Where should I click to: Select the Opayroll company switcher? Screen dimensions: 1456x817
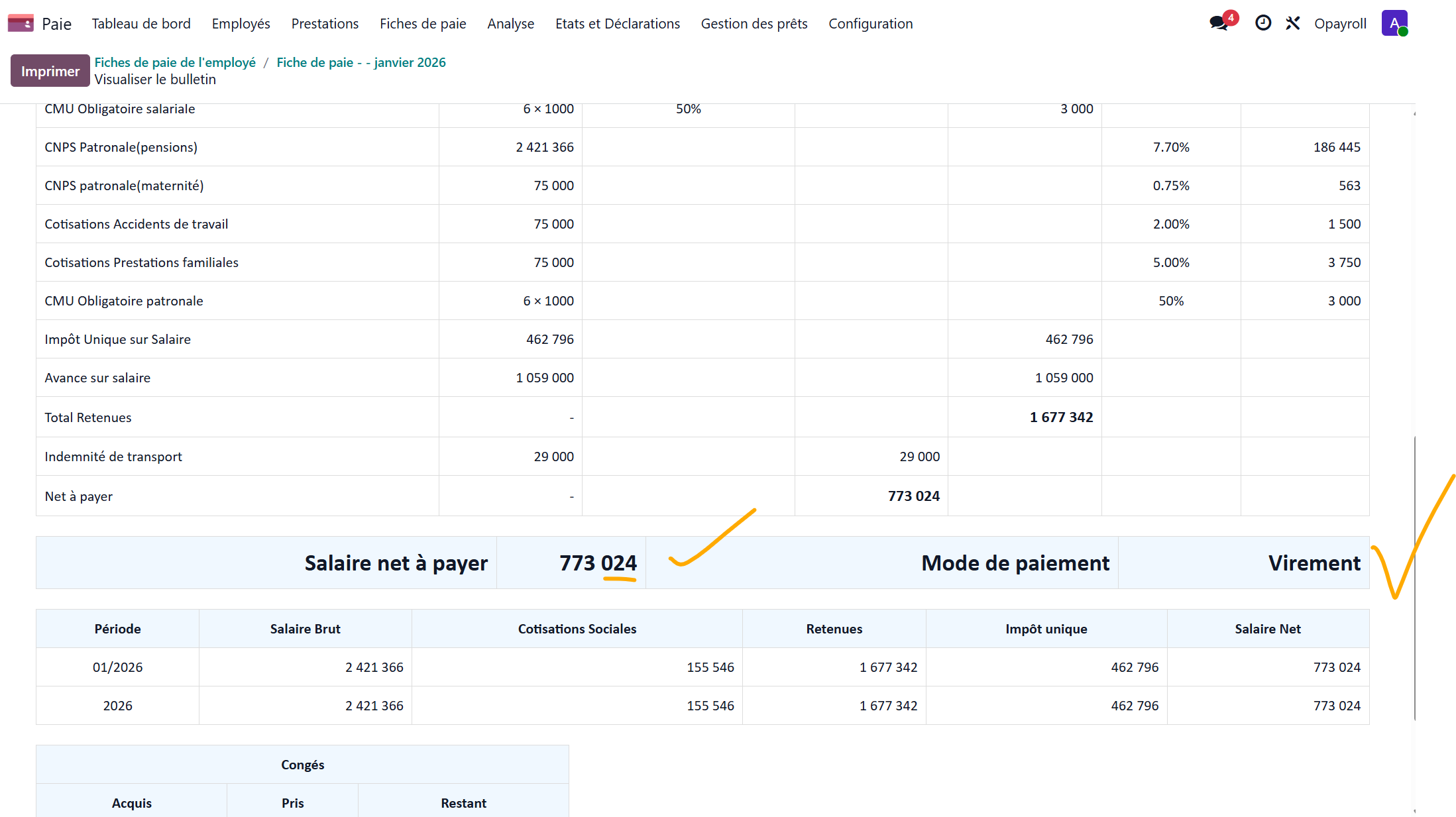(x=1340, y=24)
